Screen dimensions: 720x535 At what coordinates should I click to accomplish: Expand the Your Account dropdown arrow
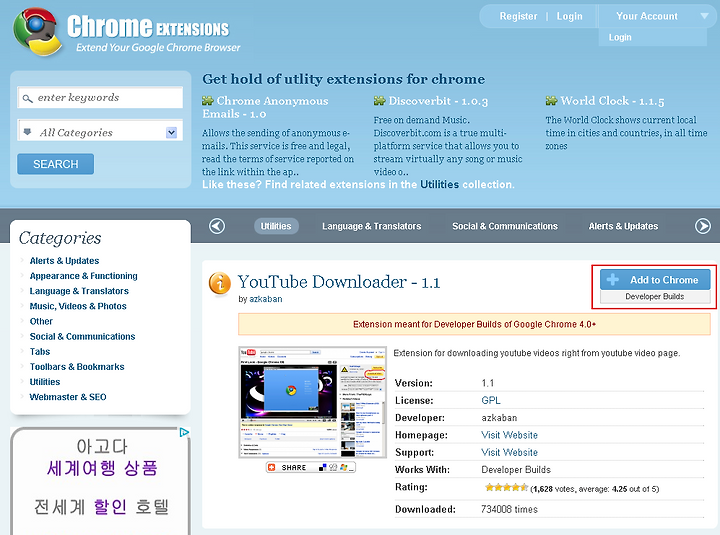(704, 16)
